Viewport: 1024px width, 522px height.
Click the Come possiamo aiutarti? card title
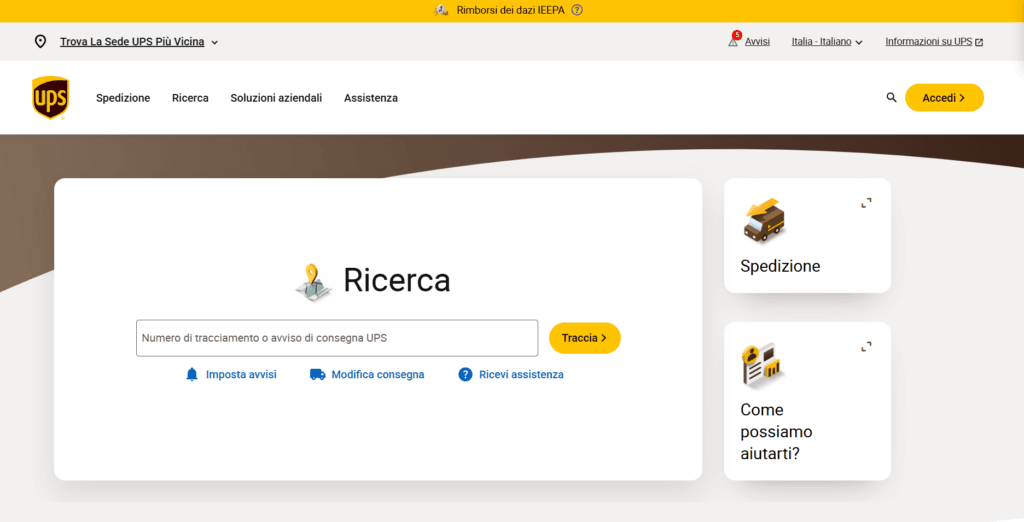point(776,431)
